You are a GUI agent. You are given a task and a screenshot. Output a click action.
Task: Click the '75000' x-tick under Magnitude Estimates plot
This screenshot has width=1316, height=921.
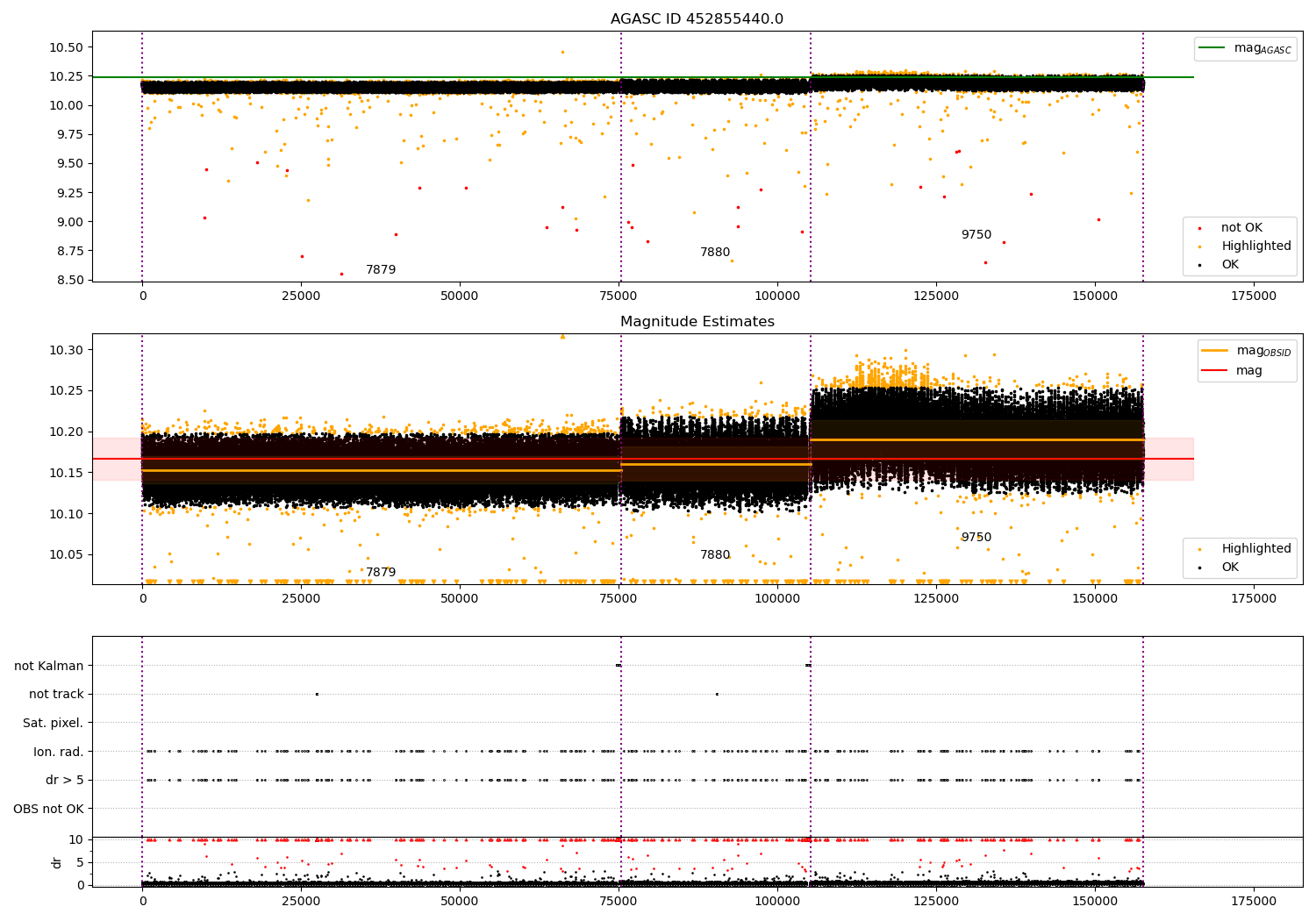[619, 599]
